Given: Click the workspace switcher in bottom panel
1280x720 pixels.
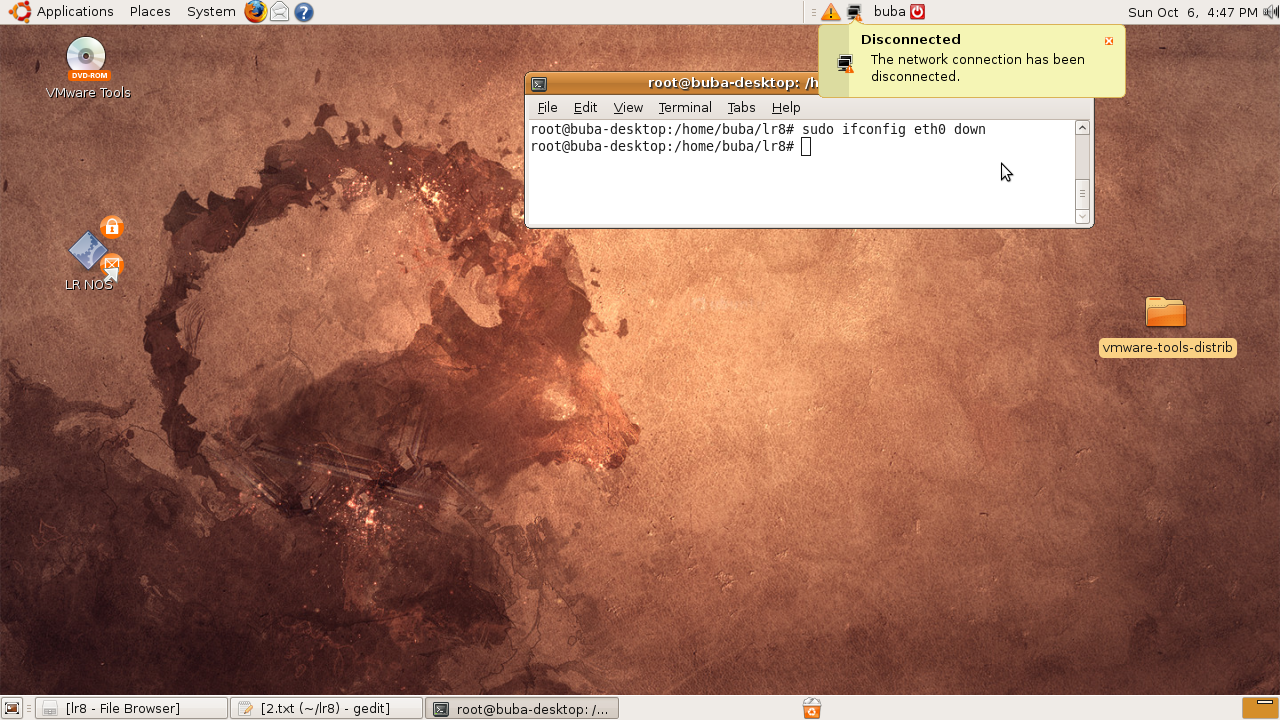Looking at the screenshot, I should pyautogui.click(x=1259, y=708).
